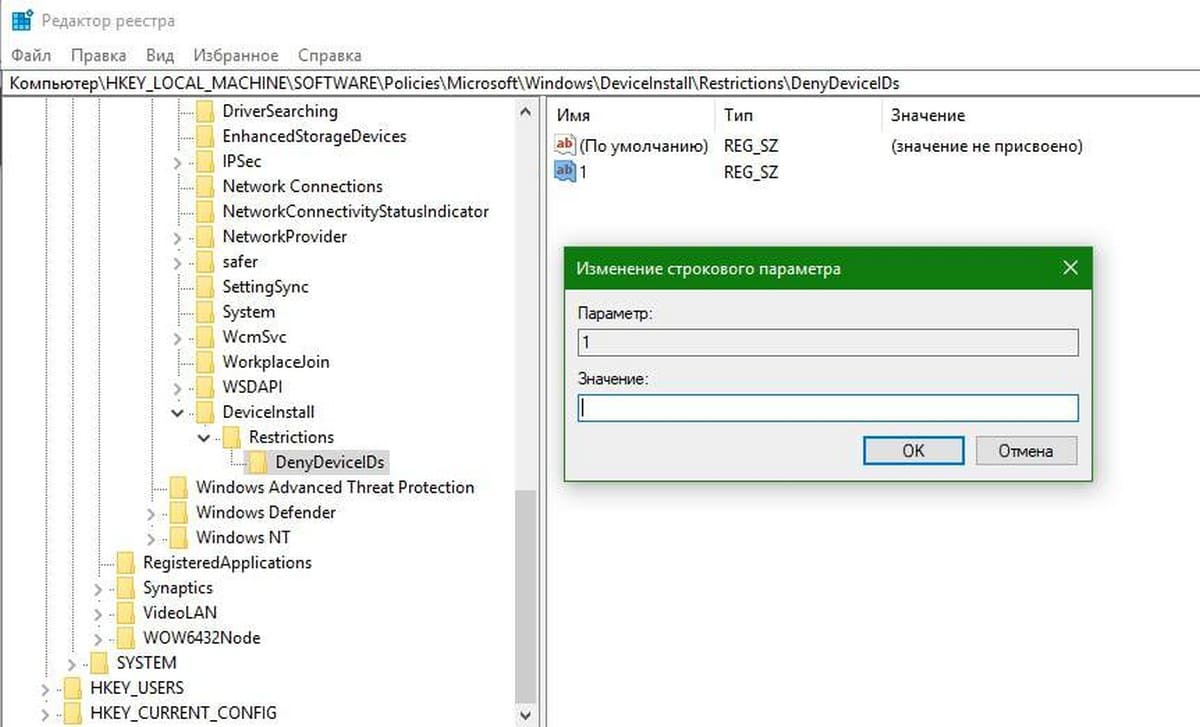Viewport: 1200px width, 727px height.
Task: Open the Файл menu
Action: (x=31, y=55)
